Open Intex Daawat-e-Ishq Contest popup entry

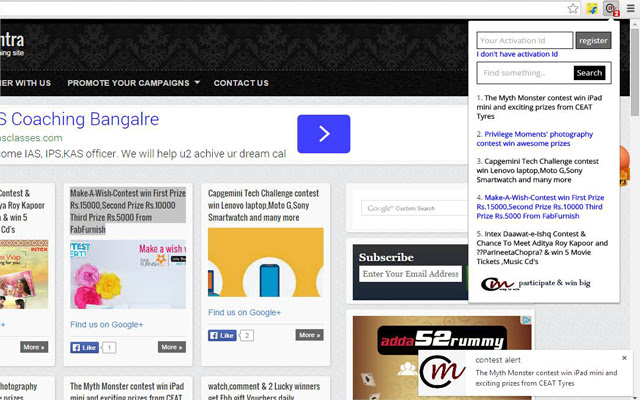tap(542, 247)
